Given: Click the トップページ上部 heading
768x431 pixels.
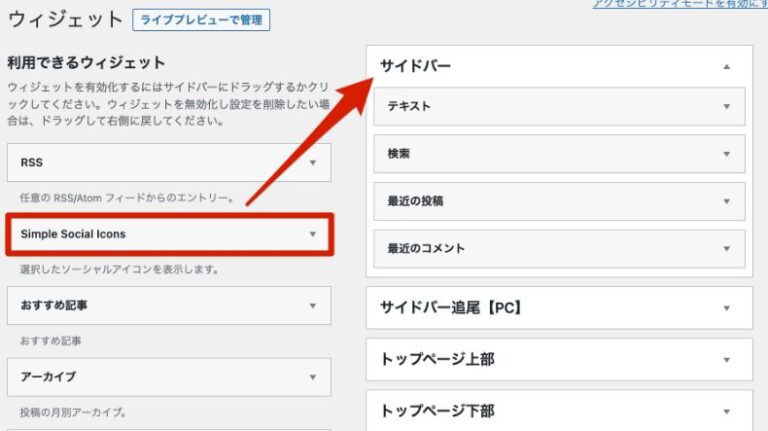Looking at the screenshot, I should point(437,359).
